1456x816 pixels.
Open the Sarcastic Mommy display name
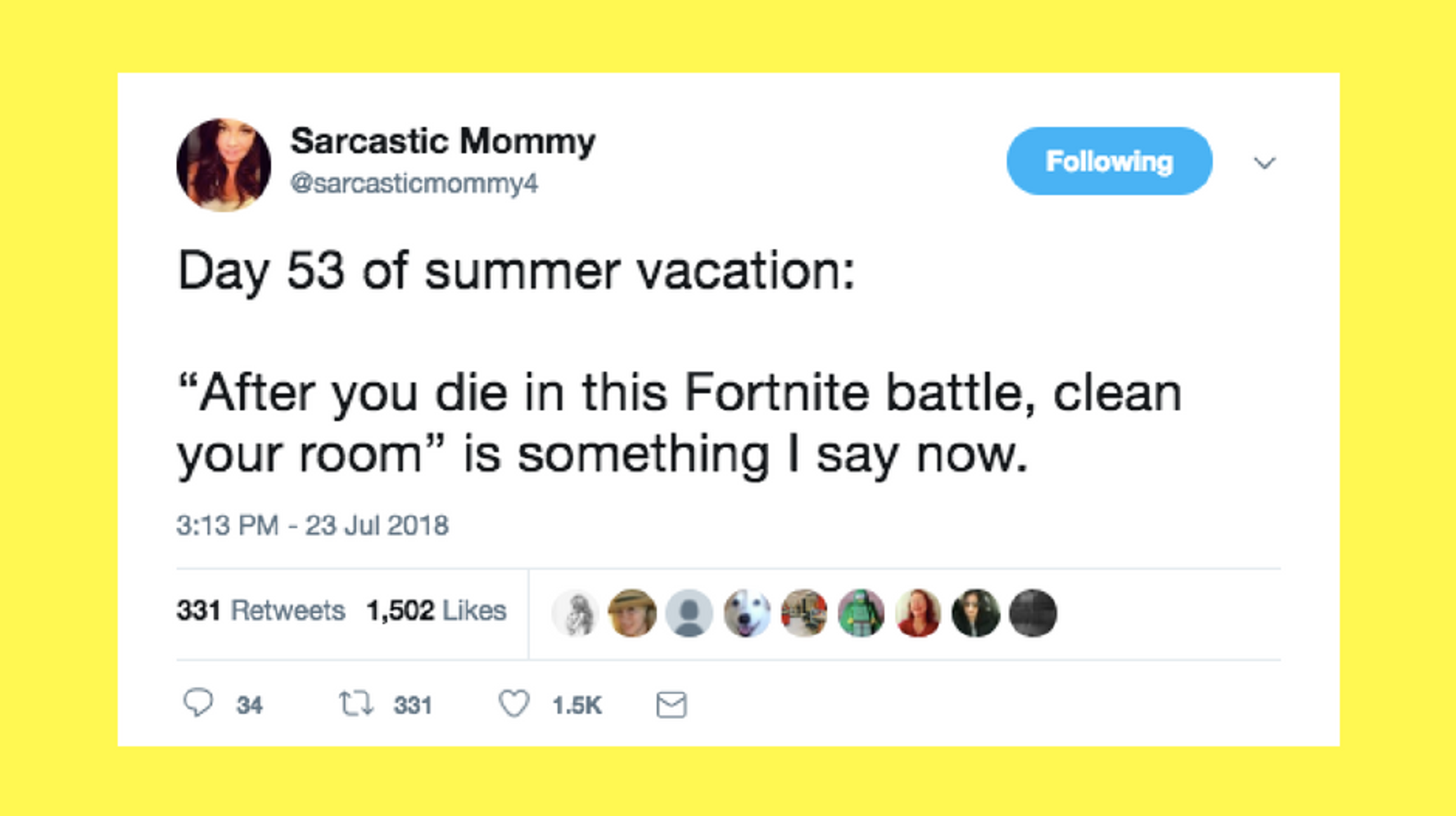coord(443,142)
